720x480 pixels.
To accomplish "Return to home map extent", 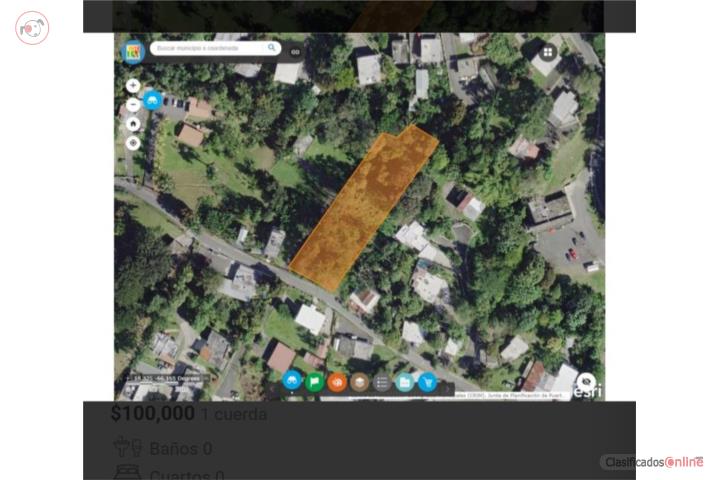I will pos(133,124).
